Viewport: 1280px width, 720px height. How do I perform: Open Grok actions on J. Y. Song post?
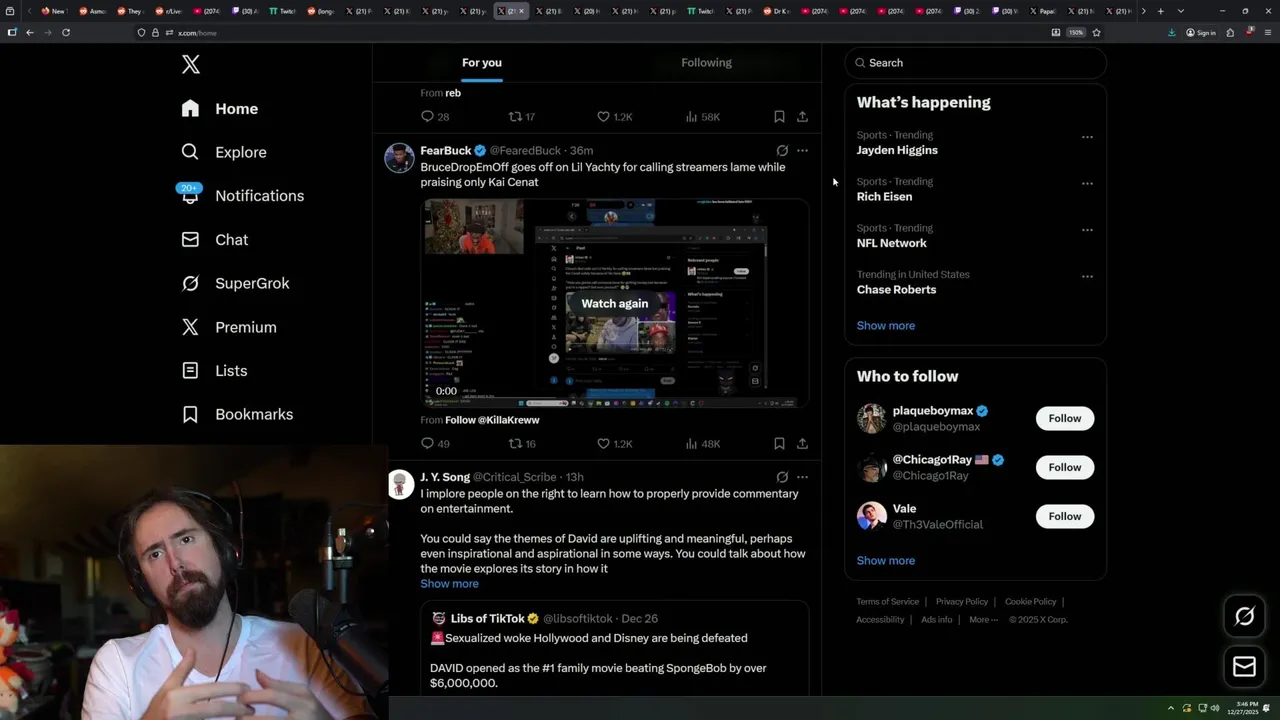[x=782, y=478]
